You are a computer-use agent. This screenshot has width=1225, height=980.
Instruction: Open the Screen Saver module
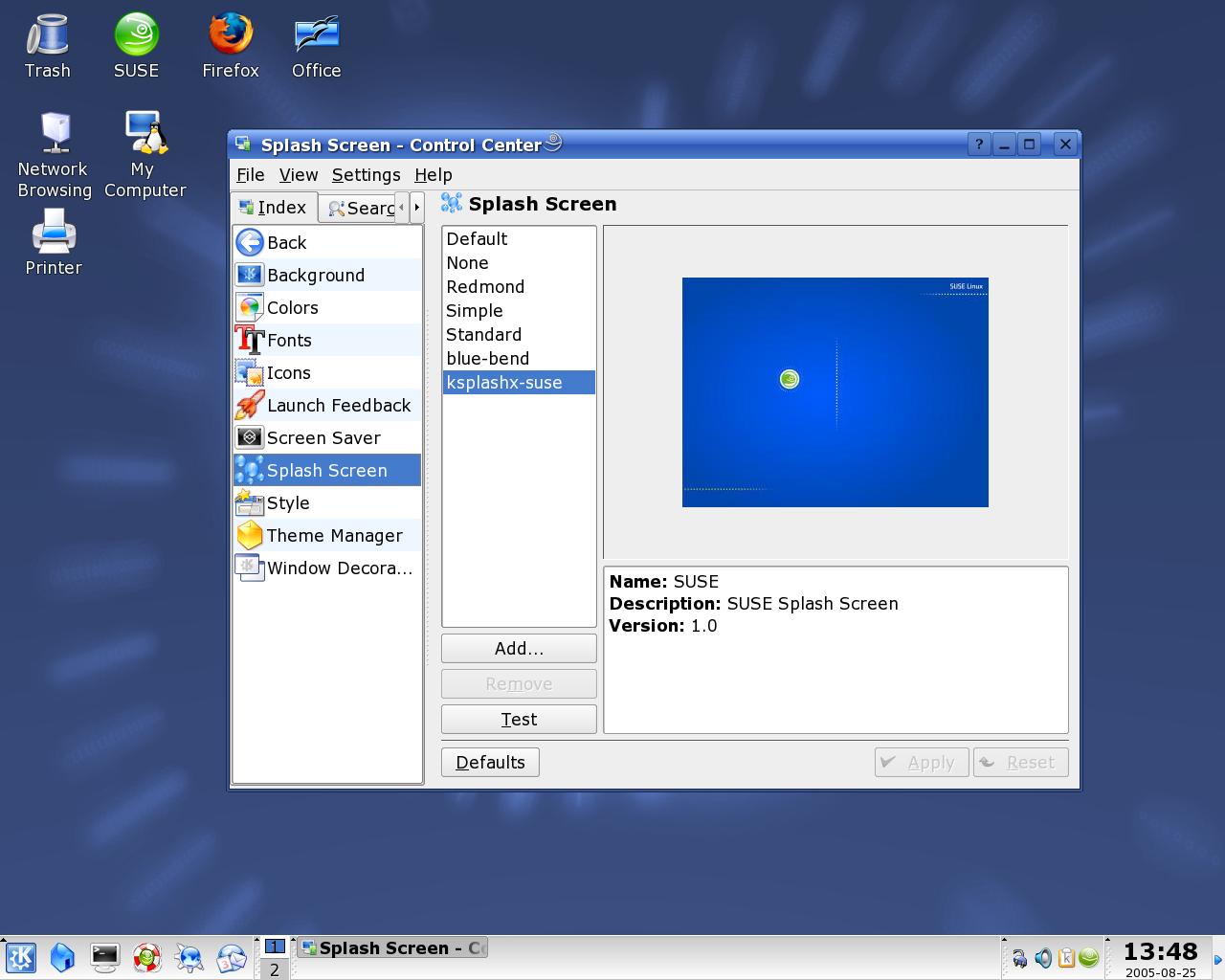pos(327,438)
